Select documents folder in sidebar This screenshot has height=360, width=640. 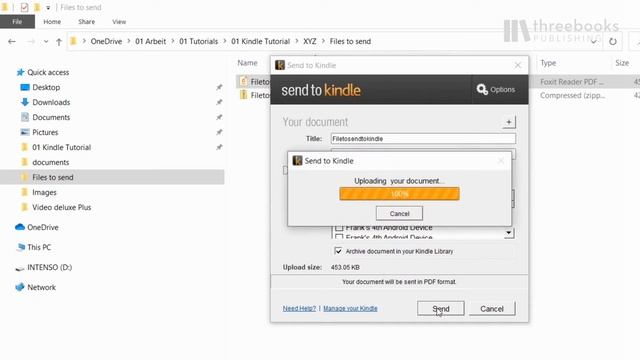[x=51, y=162]
